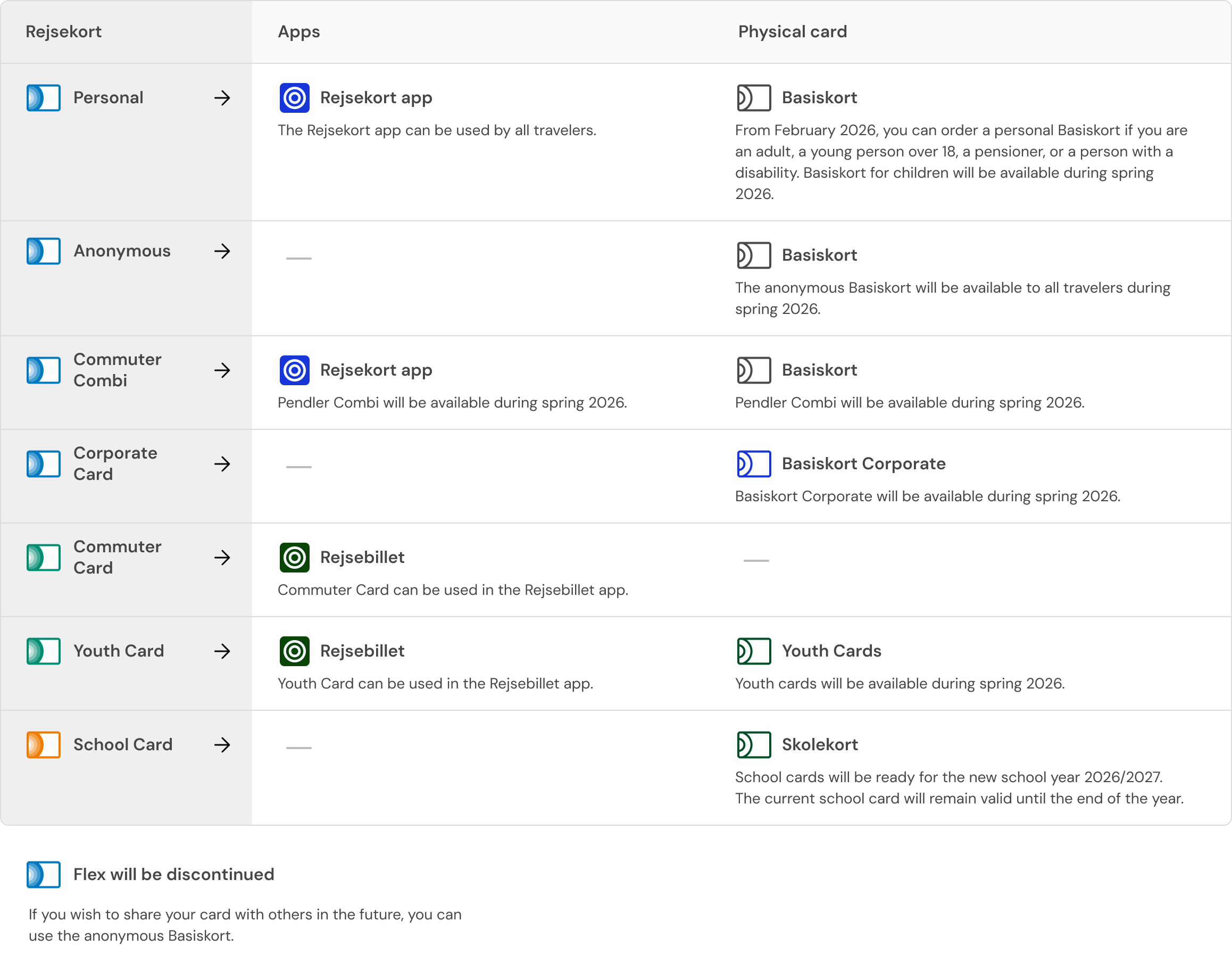Expand the Personal row arrow

pos(222,98)
